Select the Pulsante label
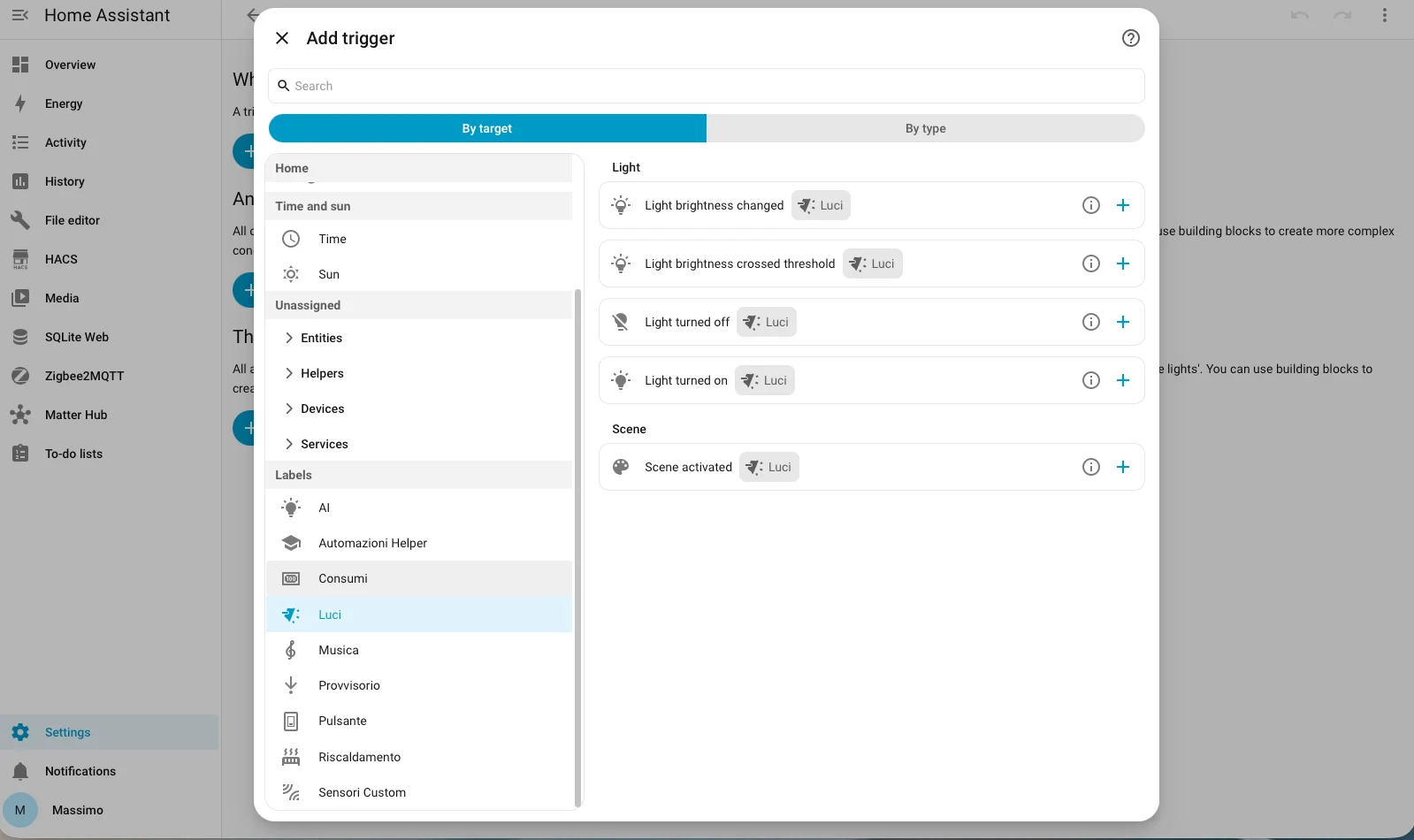The width and height of the screenshot is (1414, 840). (x=419, y=721)
